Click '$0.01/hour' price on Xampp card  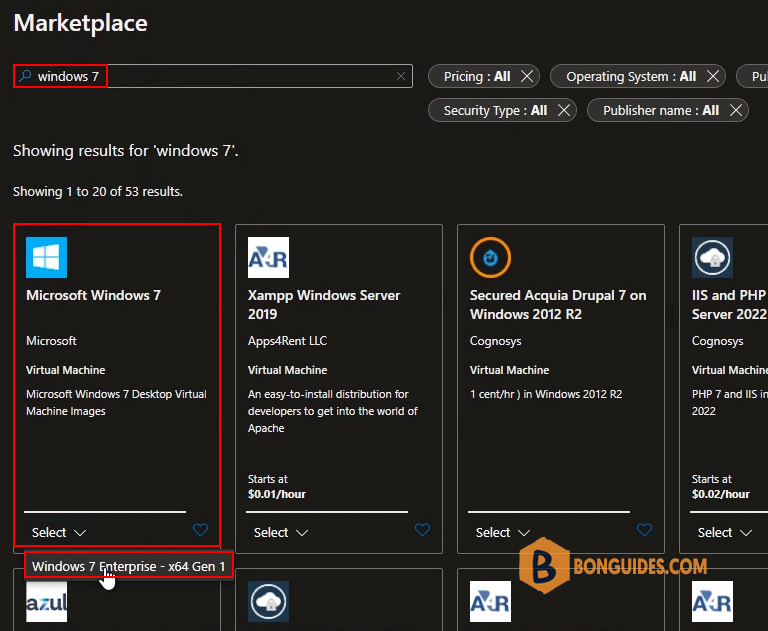click(277, 494)
